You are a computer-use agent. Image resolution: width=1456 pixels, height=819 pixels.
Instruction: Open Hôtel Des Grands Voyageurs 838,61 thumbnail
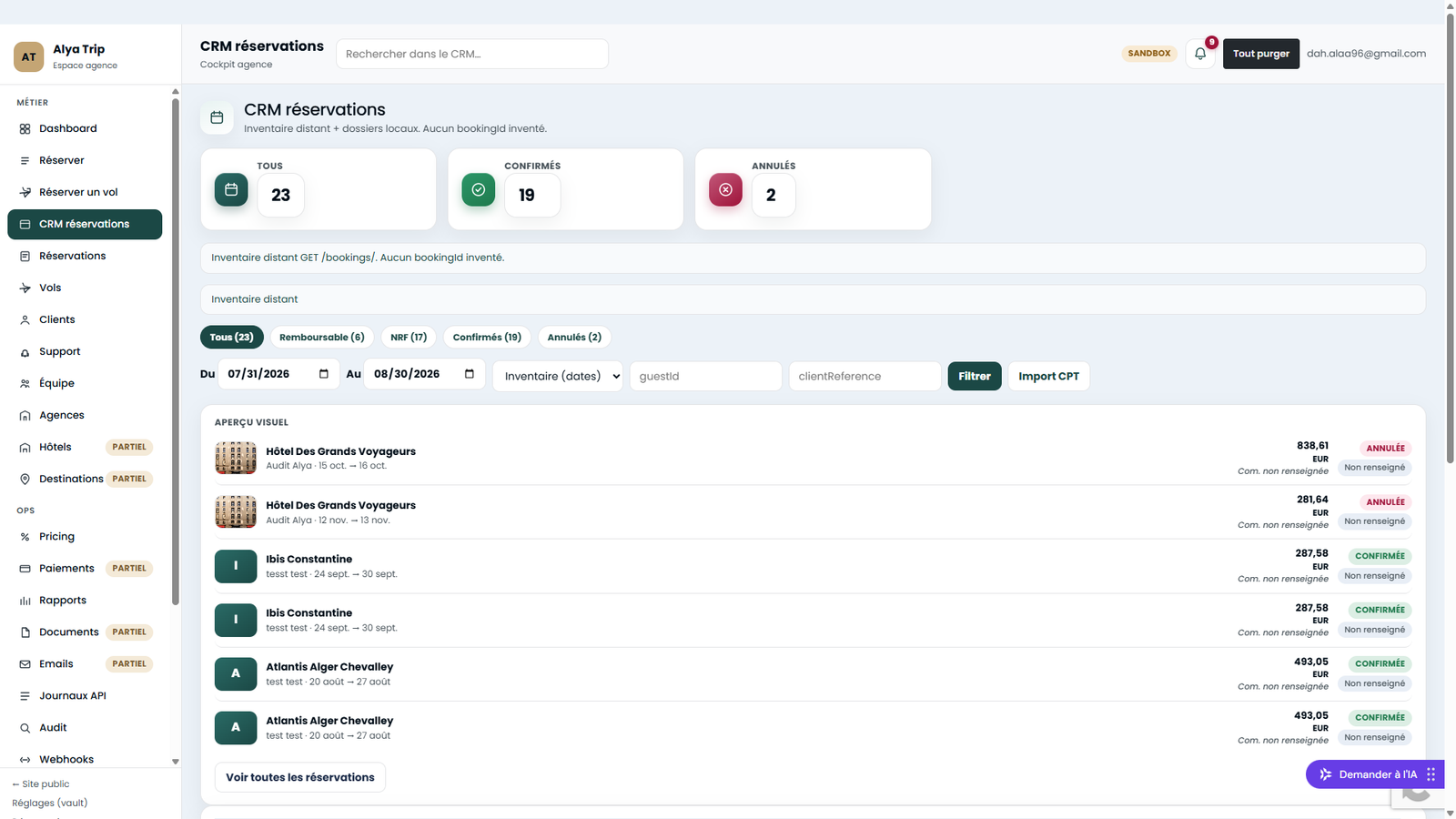[236, 458]
